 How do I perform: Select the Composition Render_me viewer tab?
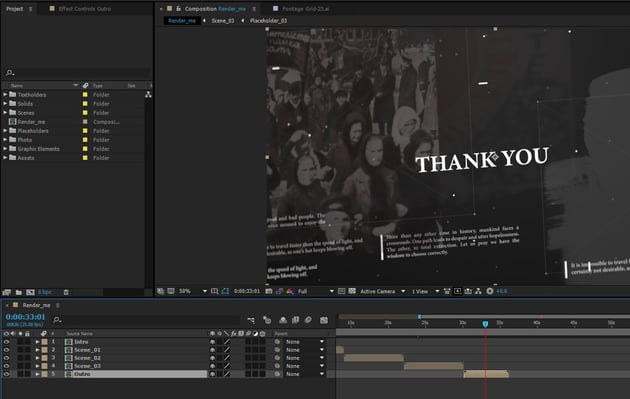[215, 8]
